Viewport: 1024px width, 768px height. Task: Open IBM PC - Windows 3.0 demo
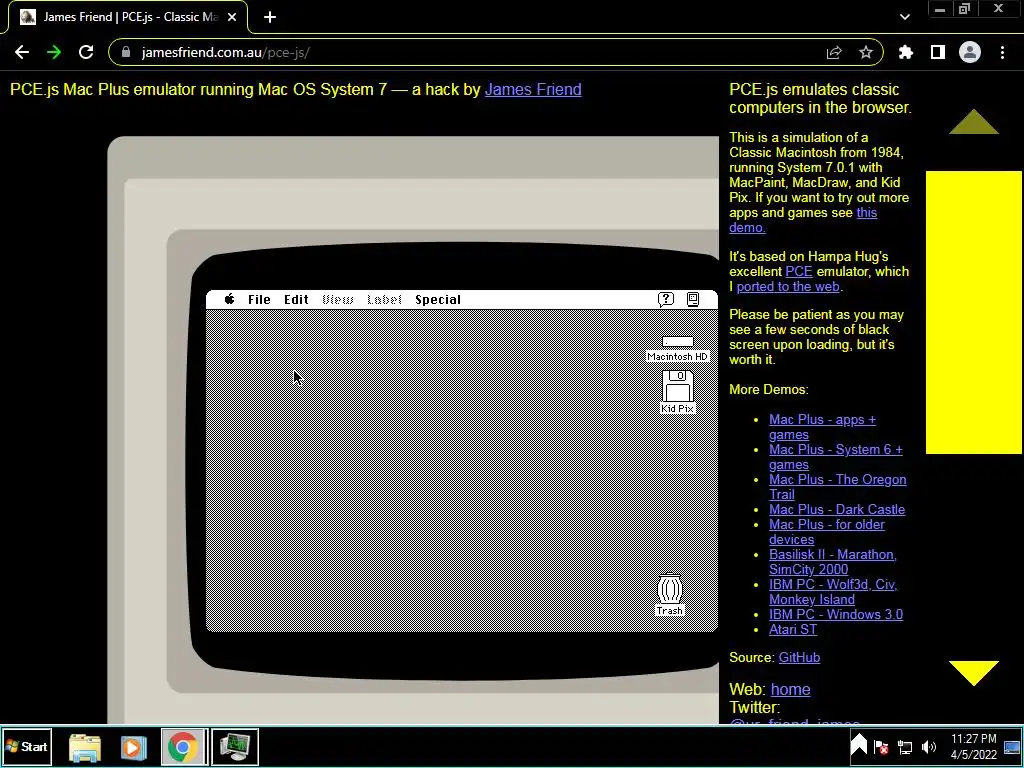836,615
